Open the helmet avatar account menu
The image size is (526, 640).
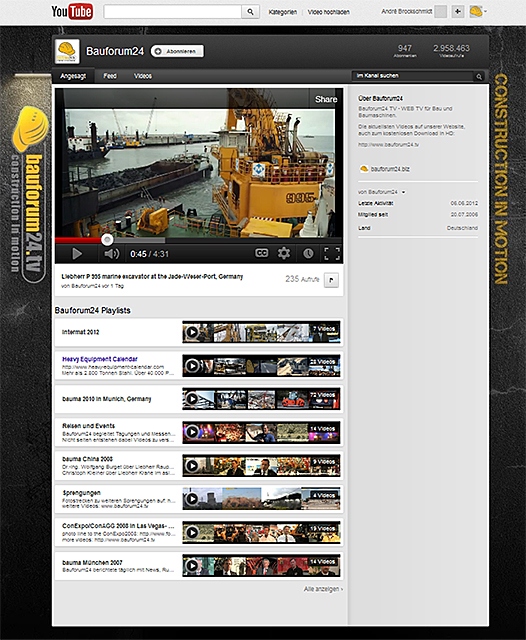477,11
